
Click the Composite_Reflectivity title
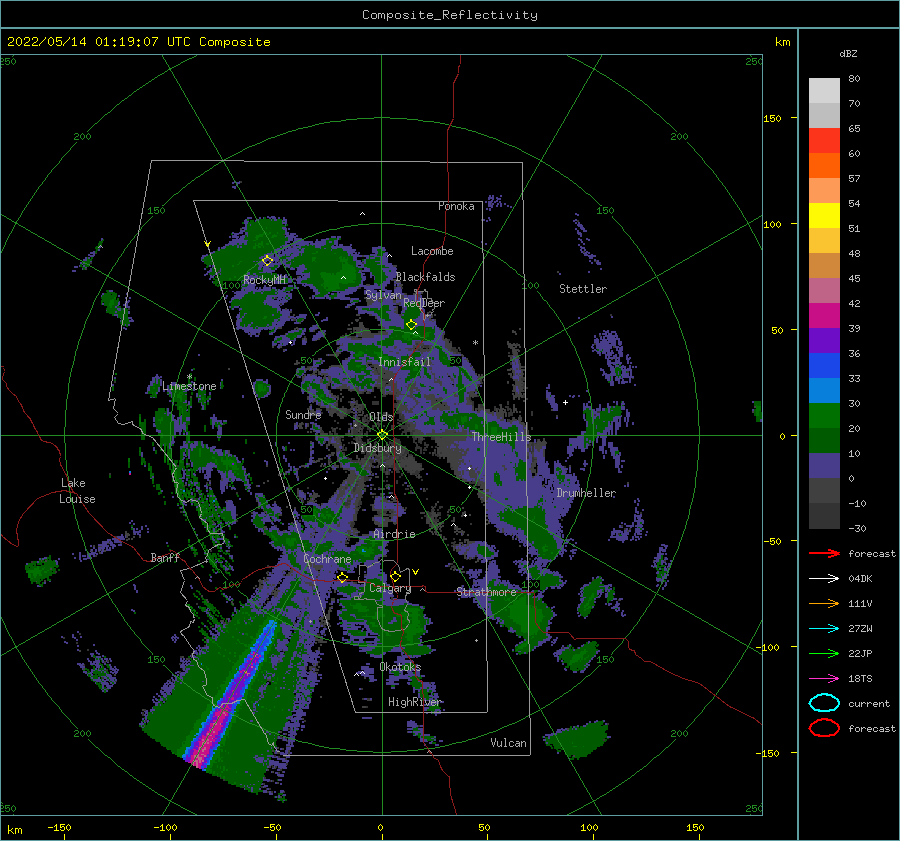point(450,15)
